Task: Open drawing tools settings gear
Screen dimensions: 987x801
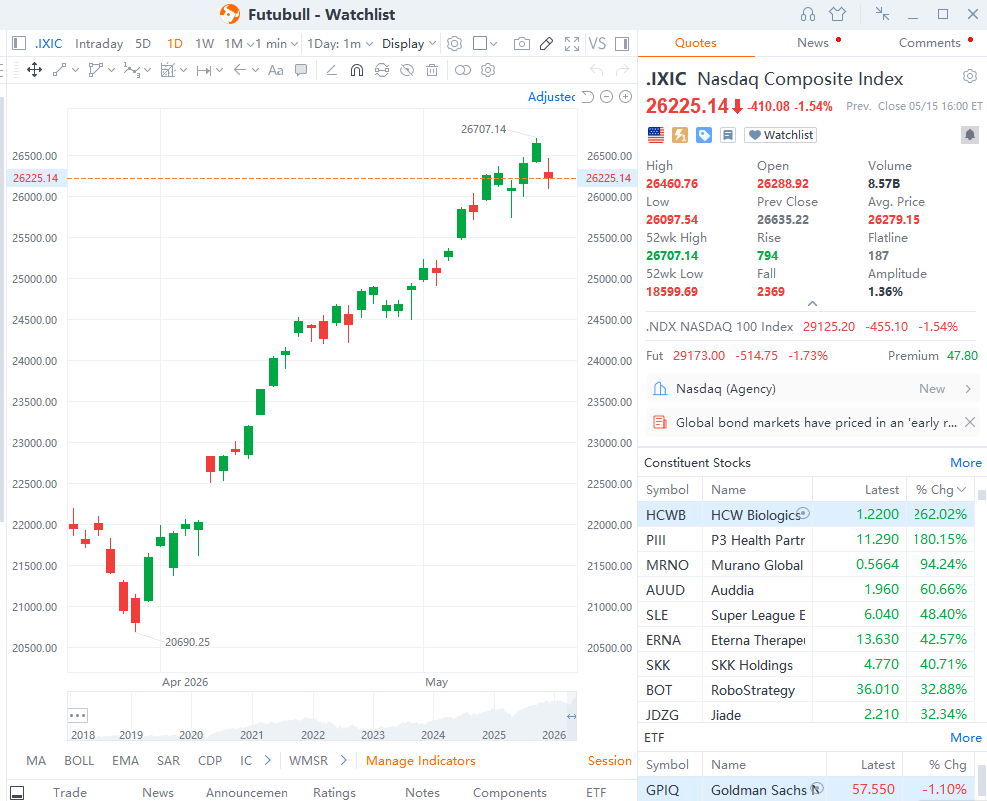Action: point(488,70)
